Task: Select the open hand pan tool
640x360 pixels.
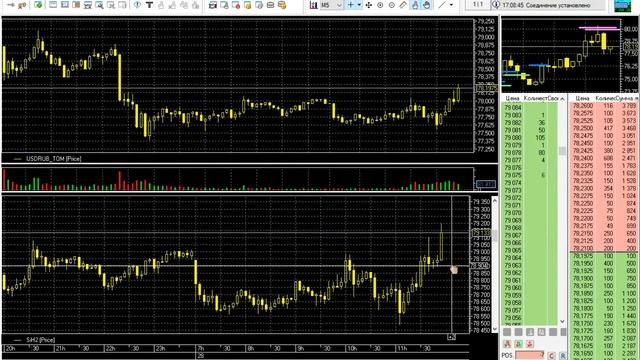Action: [427, 5]
